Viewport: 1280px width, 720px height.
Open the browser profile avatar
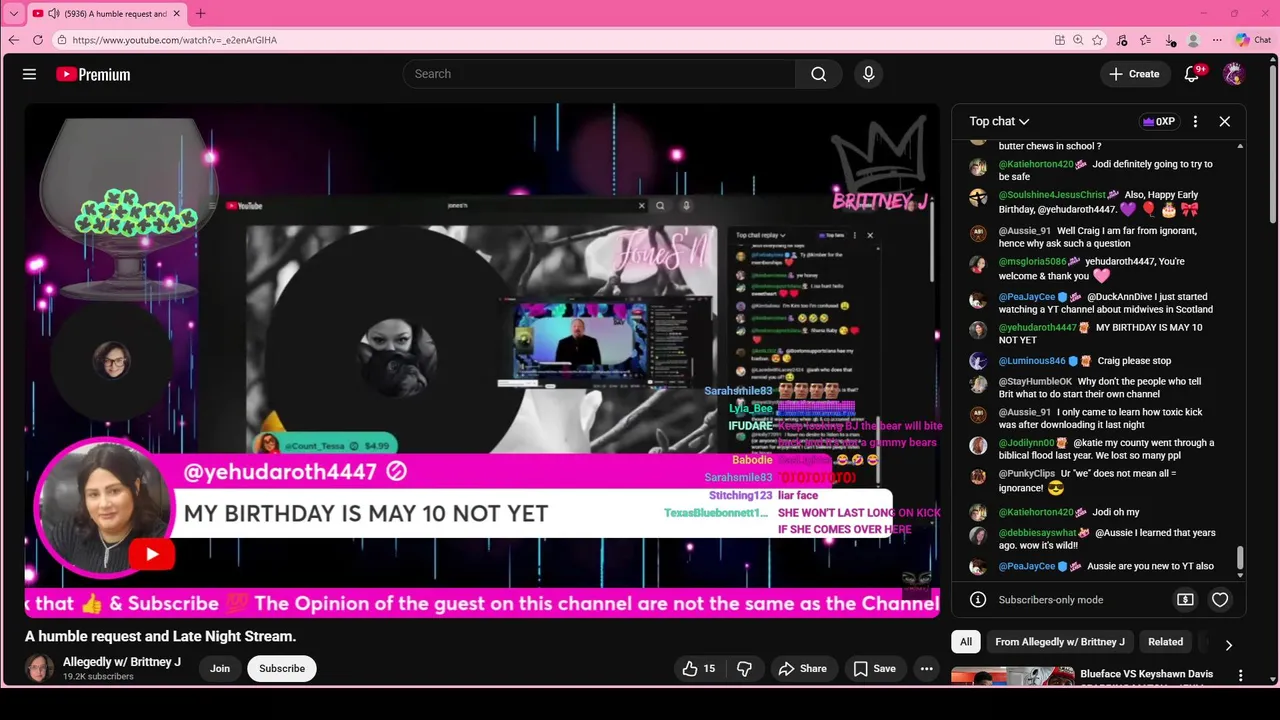(1193, 40)
